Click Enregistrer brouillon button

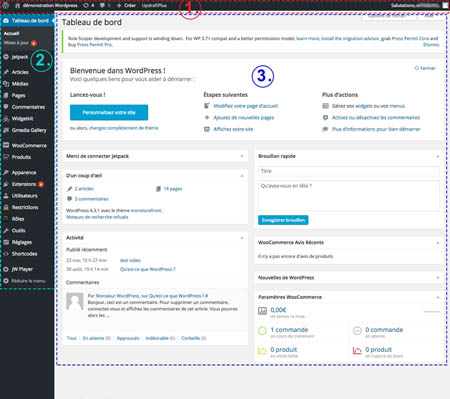(283, 220)
